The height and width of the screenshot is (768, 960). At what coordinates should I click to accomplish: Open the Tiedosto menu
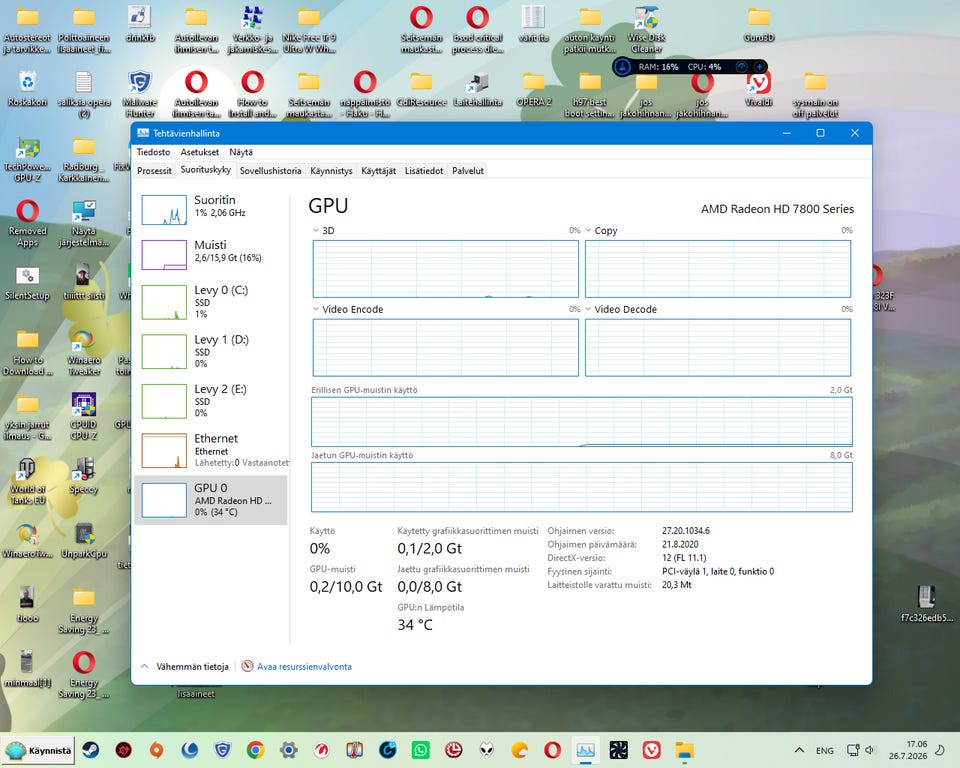tap(153, 152)
